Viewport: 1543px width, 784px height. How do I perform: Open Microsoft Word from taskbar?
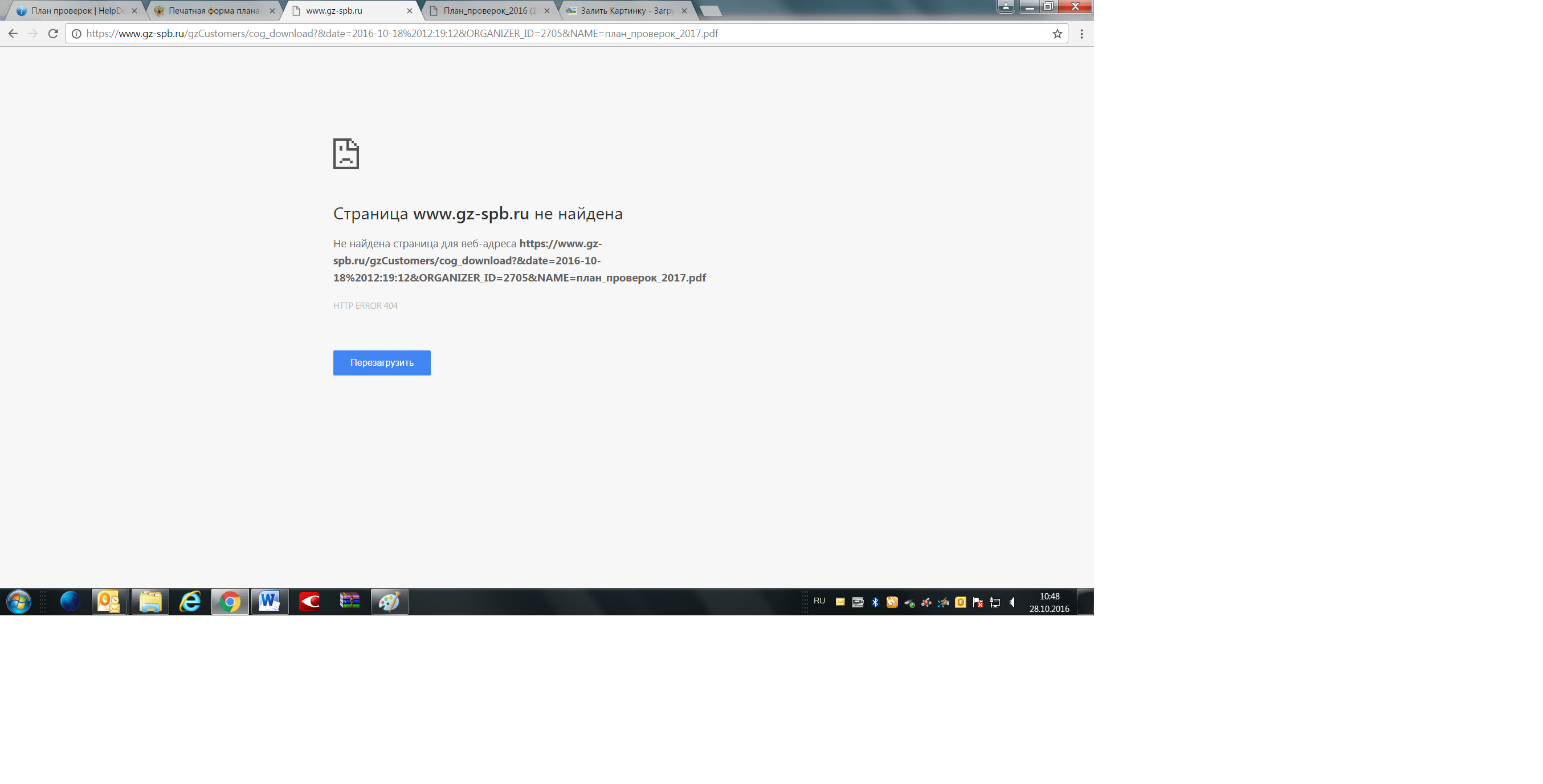tap(270, 601)
